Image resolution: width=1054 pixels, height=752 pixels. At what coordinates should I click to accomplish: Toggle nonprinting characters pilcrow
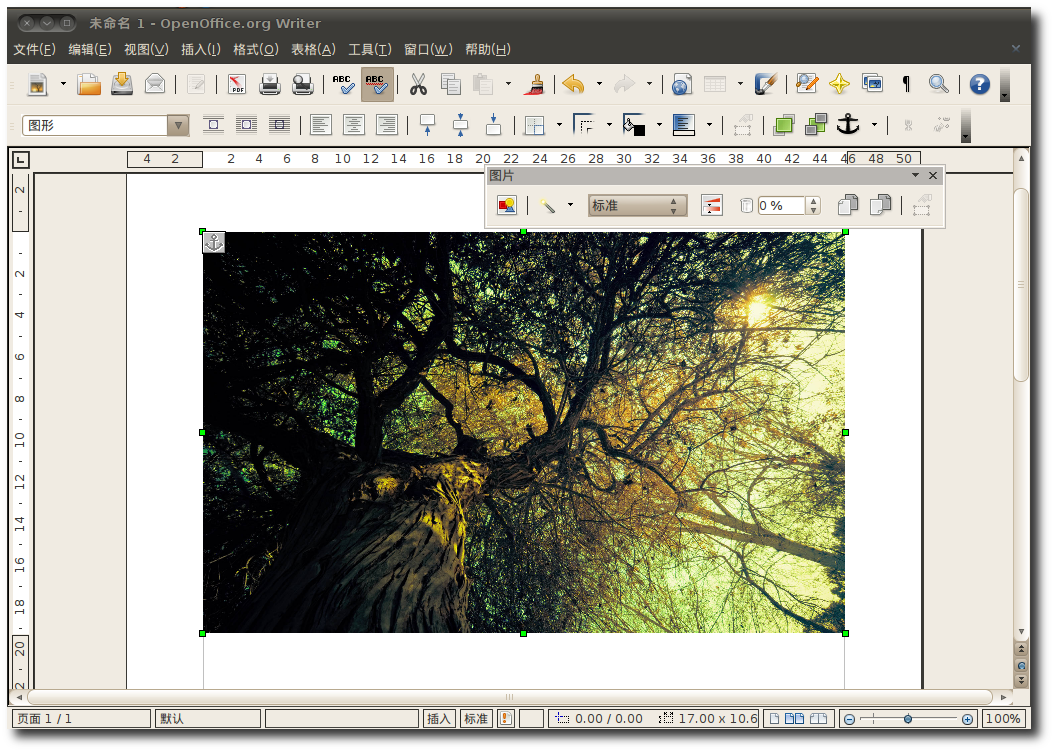[x=906, y=85]
